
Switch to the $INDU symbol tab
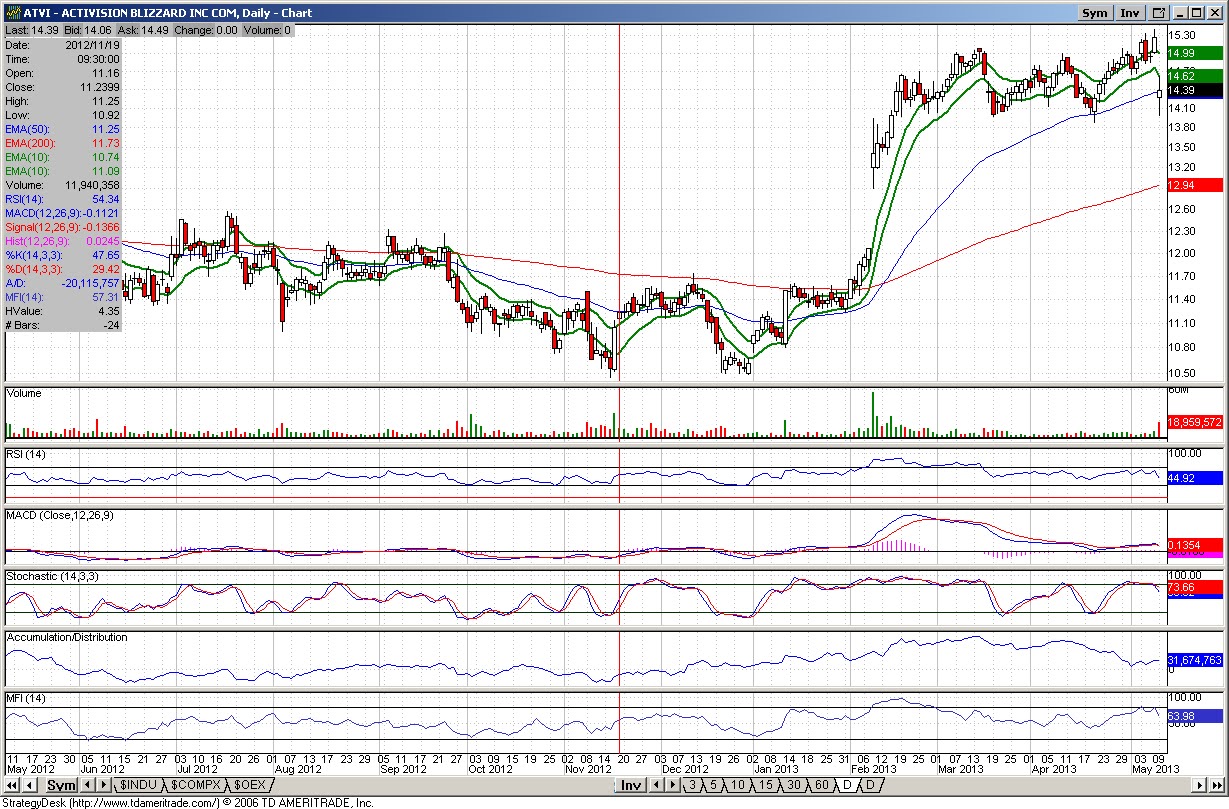point(139,785)
